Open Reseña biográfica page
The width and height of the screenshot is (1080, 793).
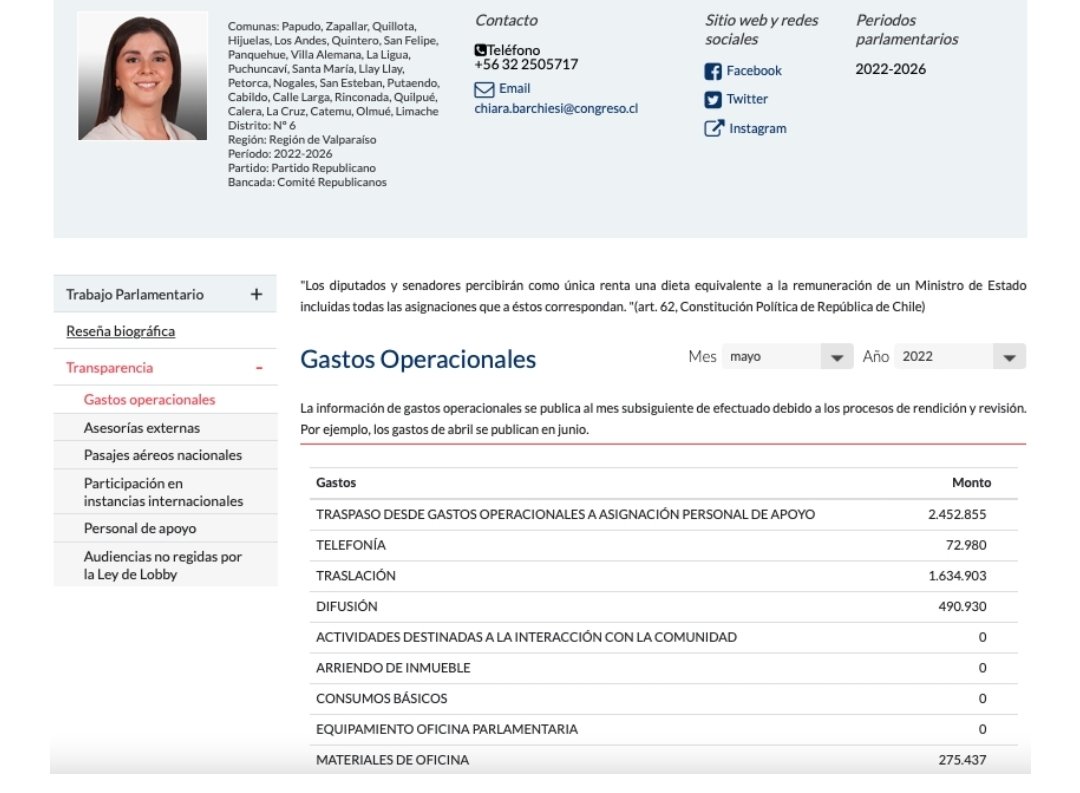121,331
